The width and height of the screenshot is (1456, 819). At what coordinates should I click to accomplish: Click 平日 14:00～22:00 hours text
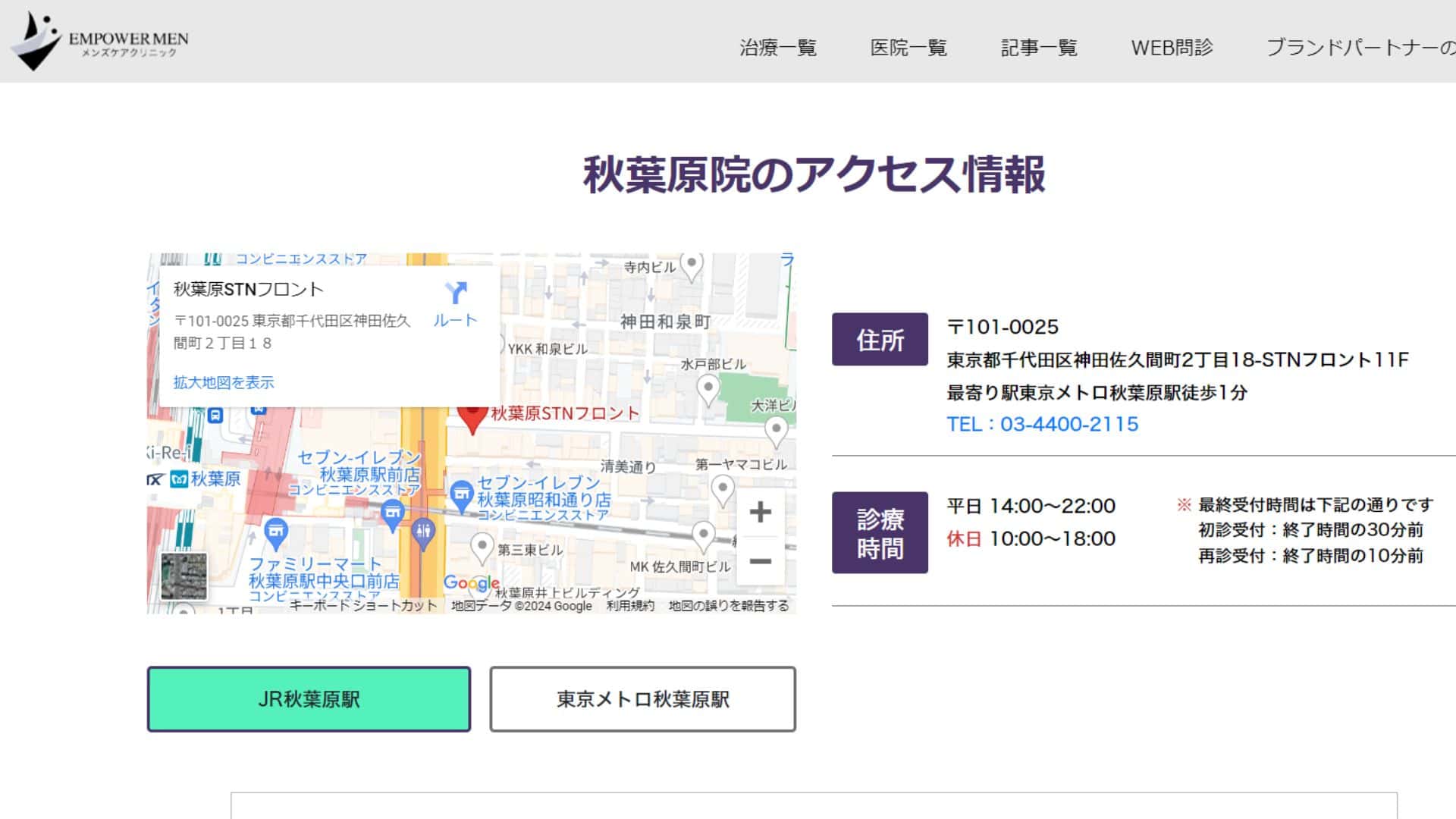1031,506
